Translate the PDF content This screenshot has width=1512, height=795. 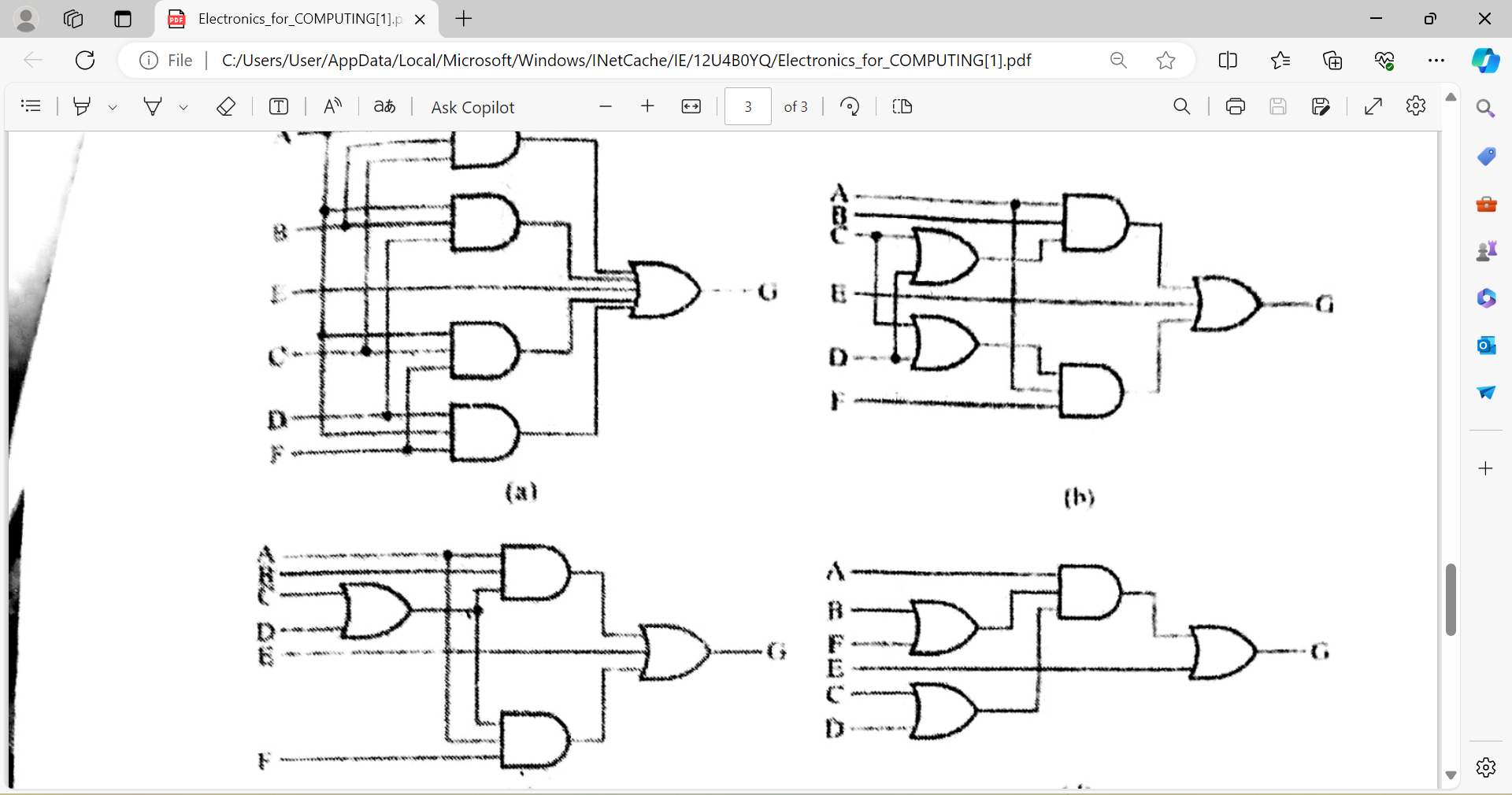384,106
